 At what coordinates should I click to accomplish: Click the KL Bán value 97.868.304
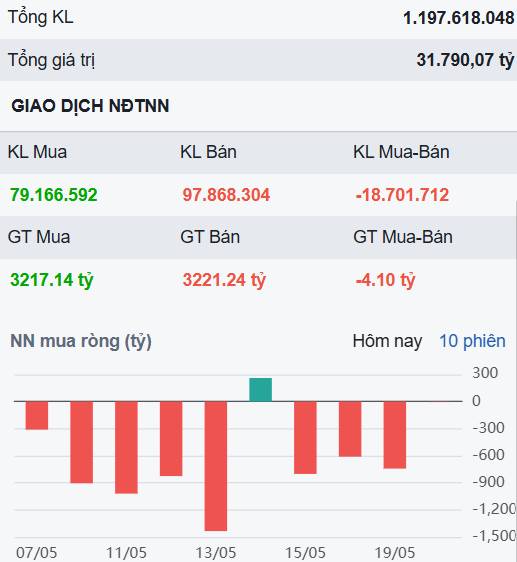tap(226, 195)
